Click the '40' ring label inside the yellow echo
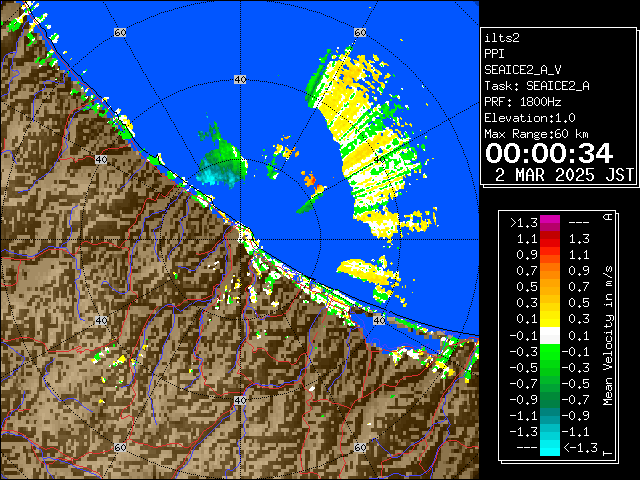 [379, 160]
